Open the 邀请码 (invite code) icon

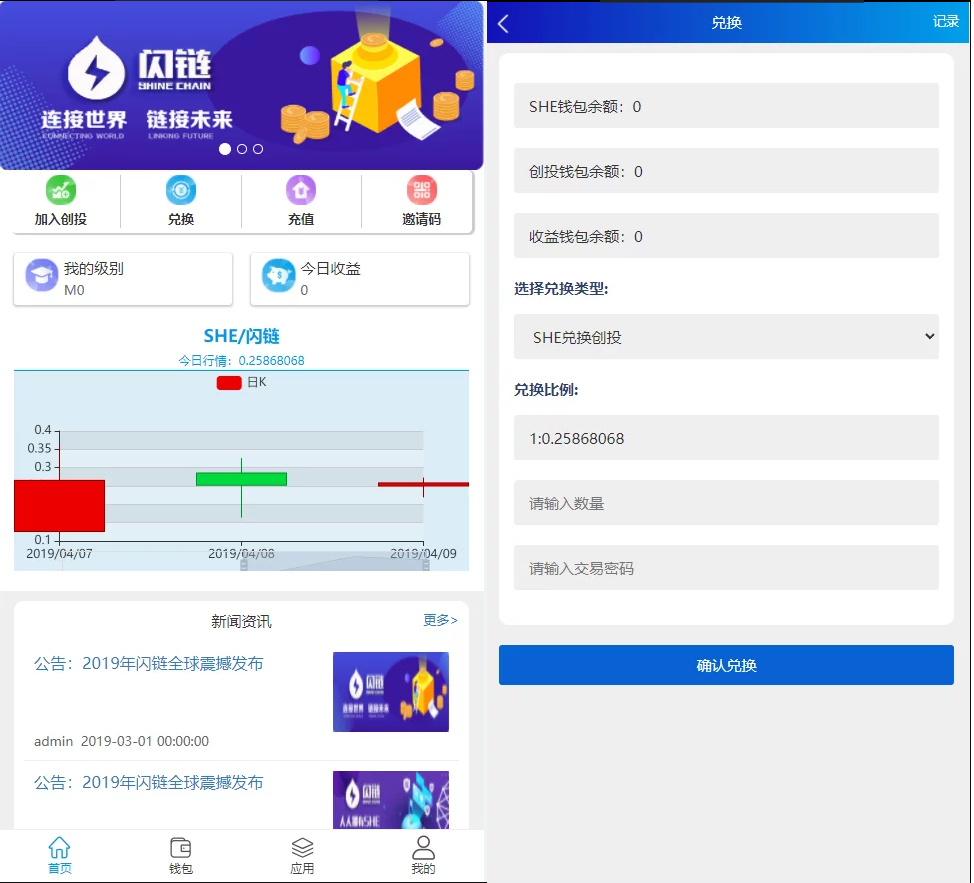point(421,200)
